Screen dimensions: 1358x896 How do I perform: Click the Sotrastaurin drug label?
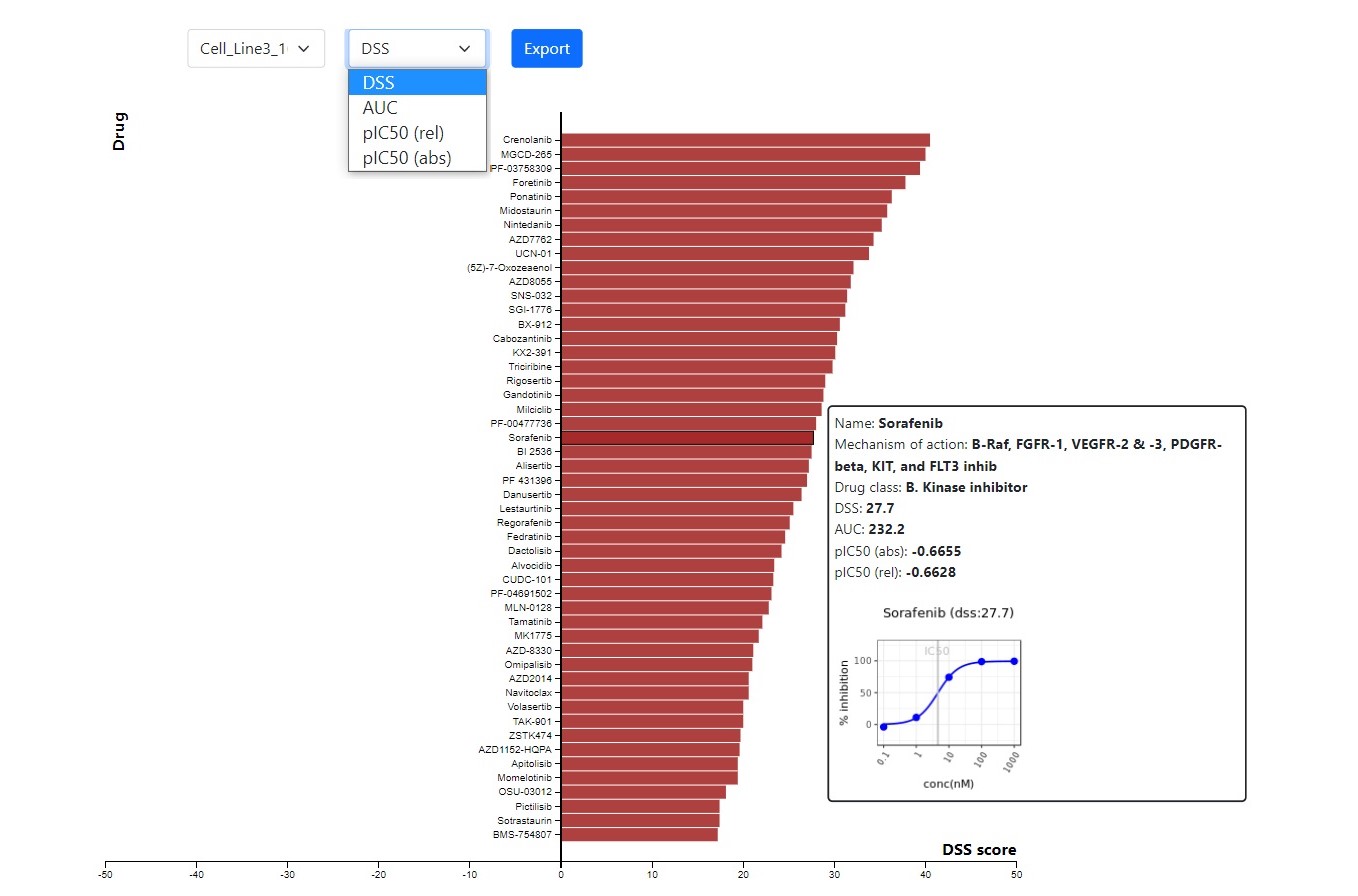[524, 820]
